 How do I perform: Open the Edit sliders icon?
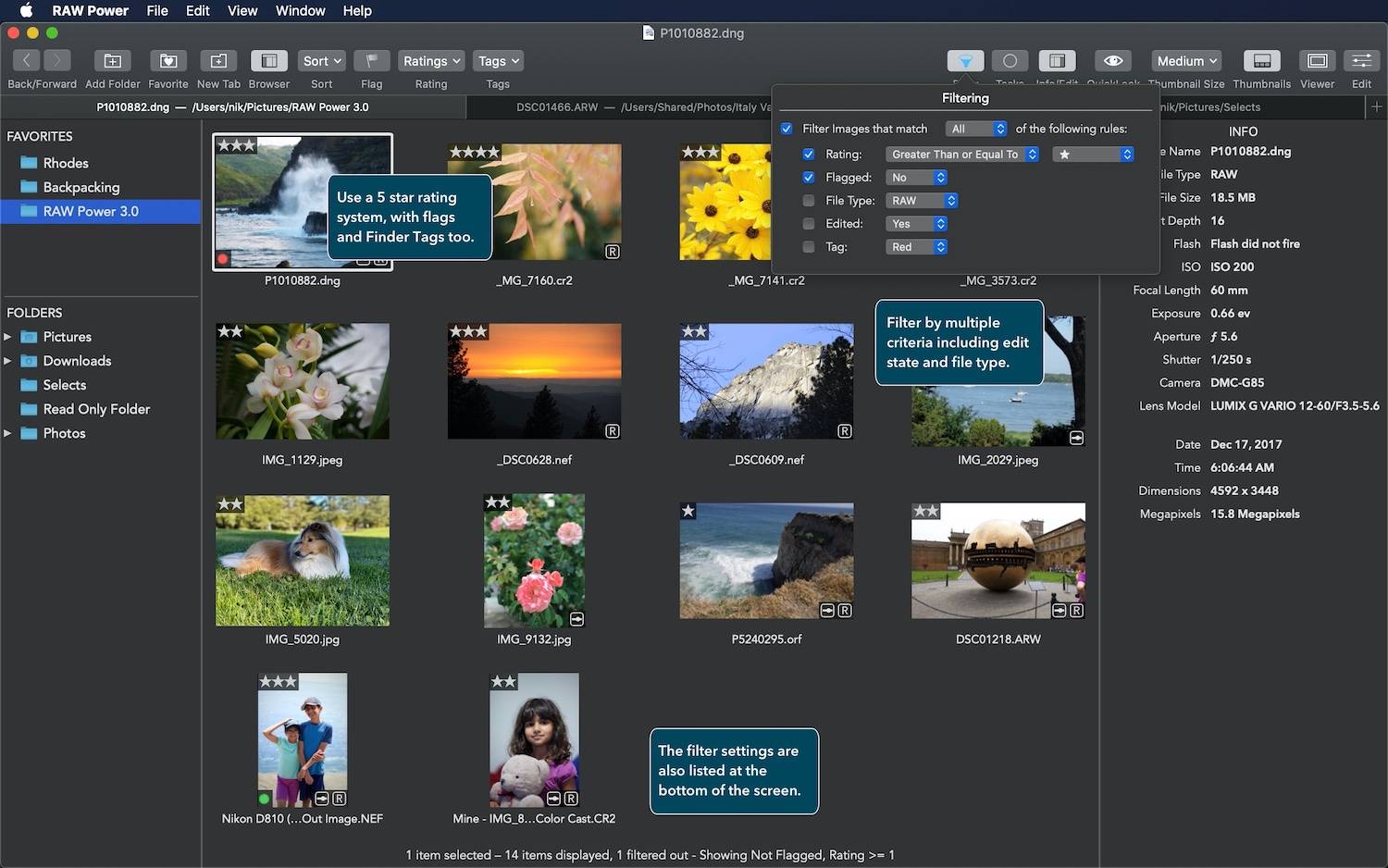click(x=1361, y=60)
